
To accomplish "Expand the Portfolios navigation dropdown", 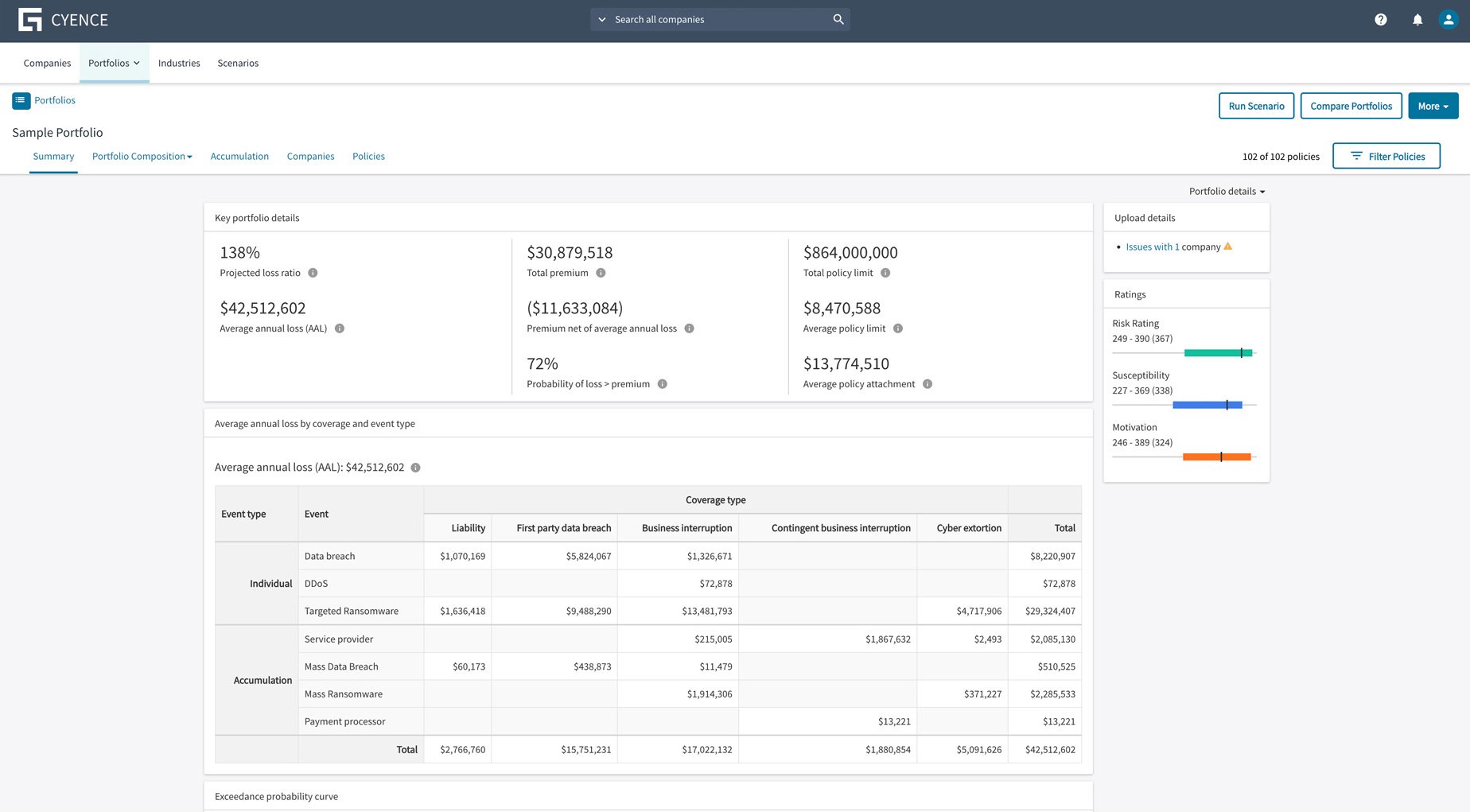I will click(114, 63).
